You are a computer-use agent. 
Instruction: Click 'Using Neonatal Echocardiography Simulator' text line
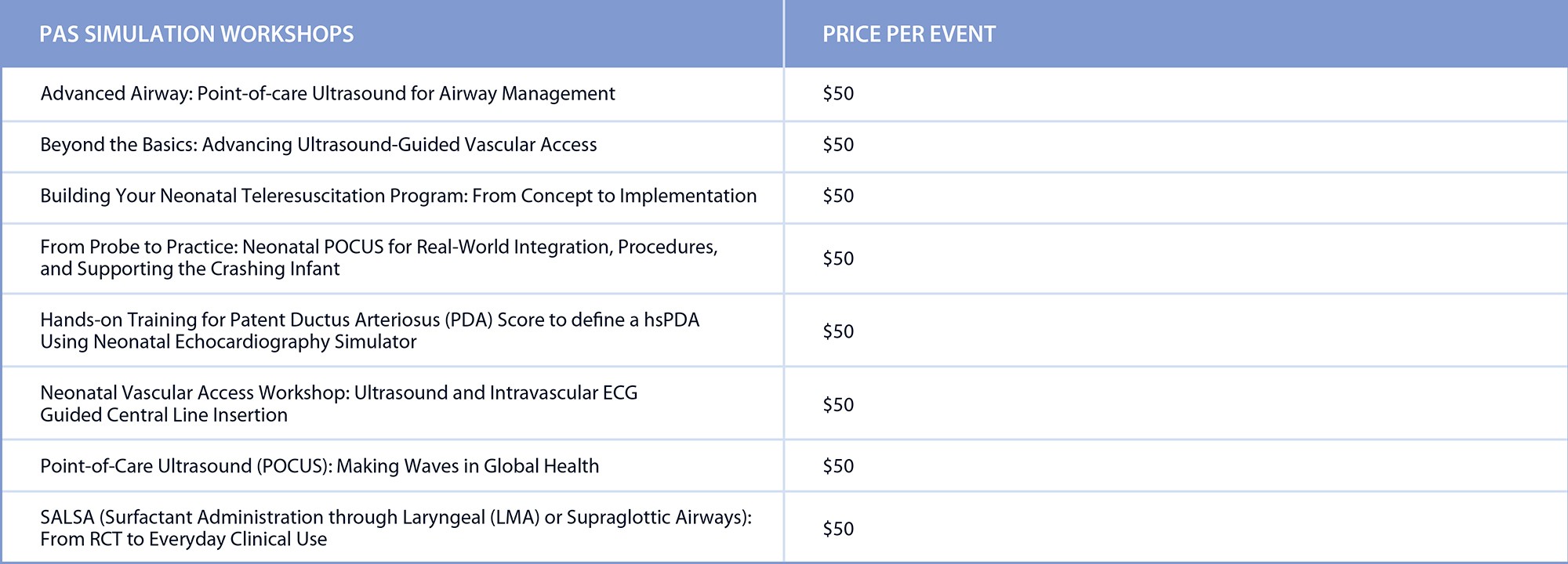tap(228, 342)
